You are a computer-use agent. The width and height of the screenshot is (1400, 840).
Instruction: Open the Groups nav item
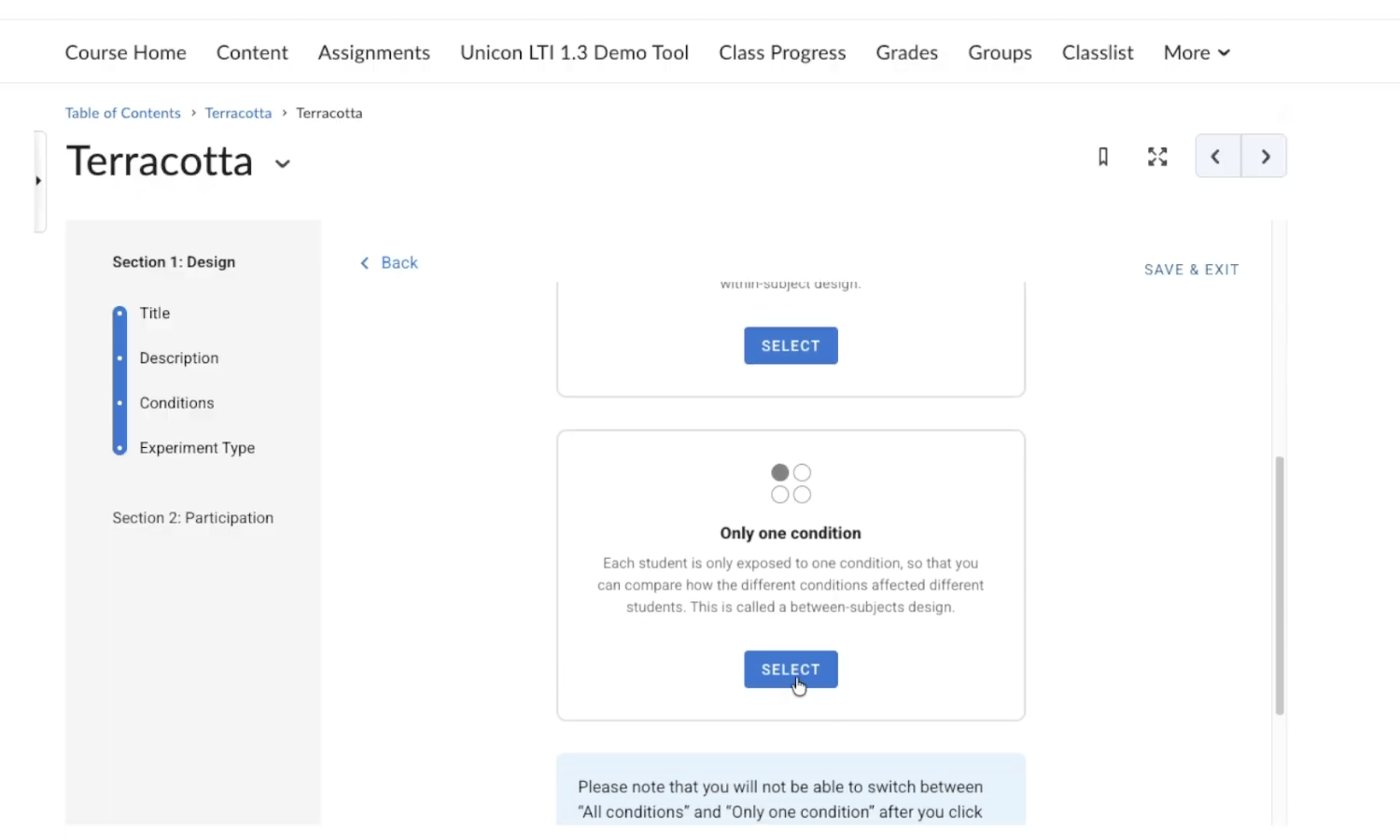tap(1000, 52)
